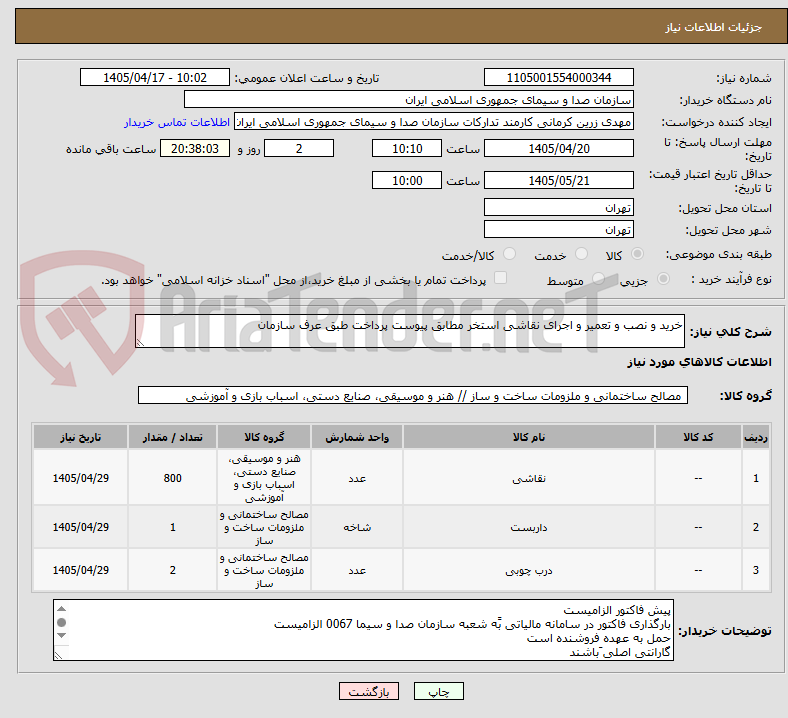Toggle the اسناد خزانه اسلامی payment checkbox
Image resolution: width=788 pixels, height=718 pixels.
(x=501, y=278)
